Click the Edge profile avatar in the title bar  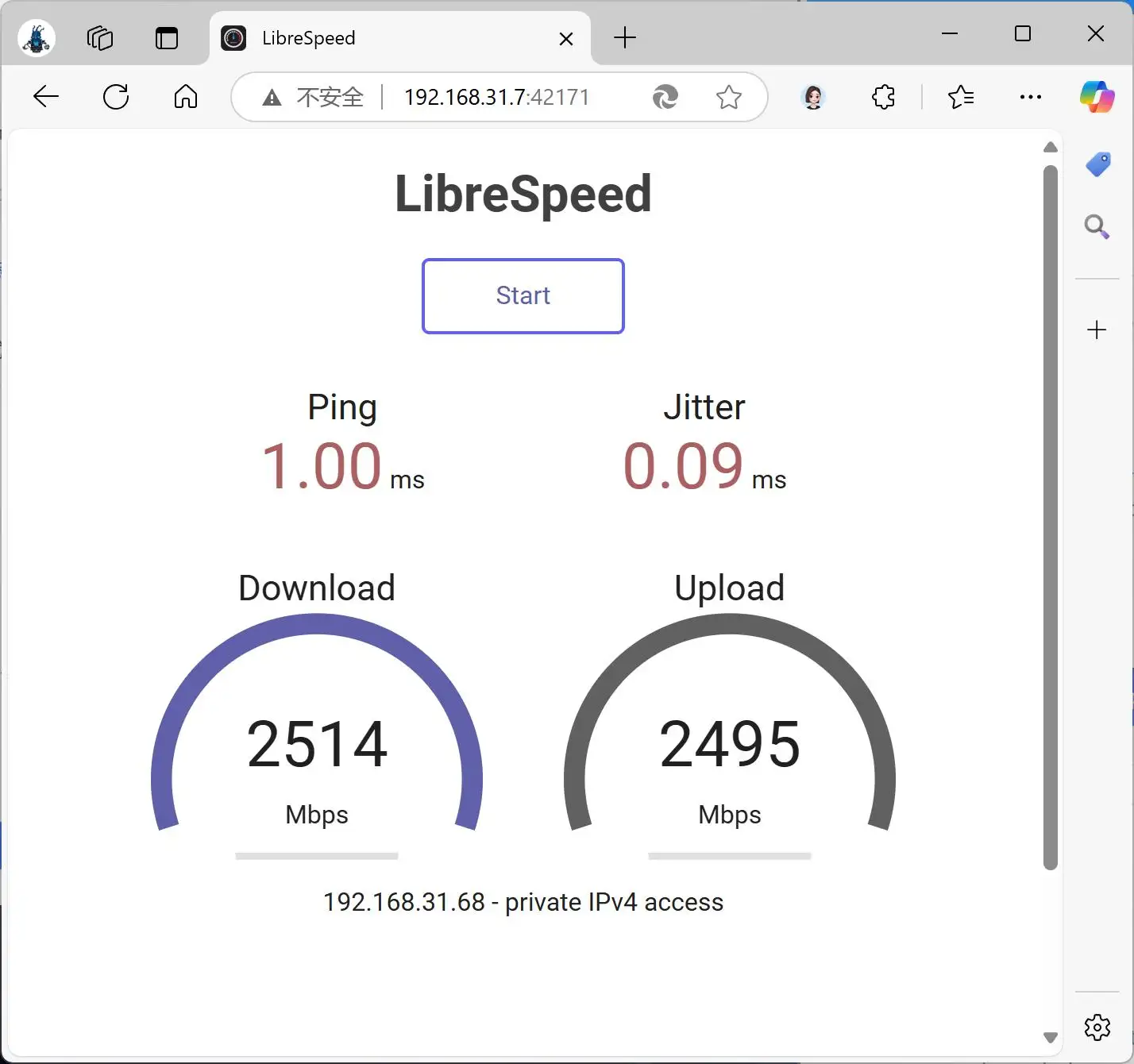click(x=37, y=38)
